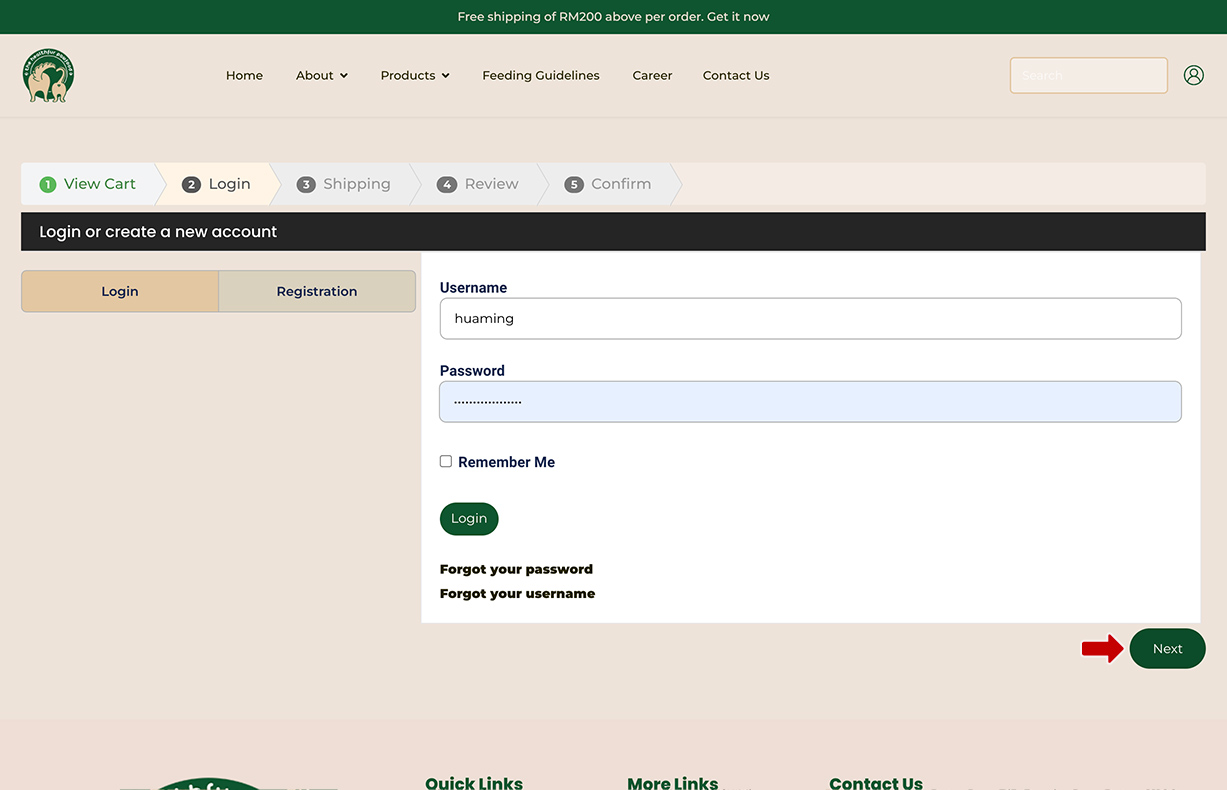Focus the Username input field
Image resolution: width=1227 pixels, height=790 pixels.
[x=810, y=319]
